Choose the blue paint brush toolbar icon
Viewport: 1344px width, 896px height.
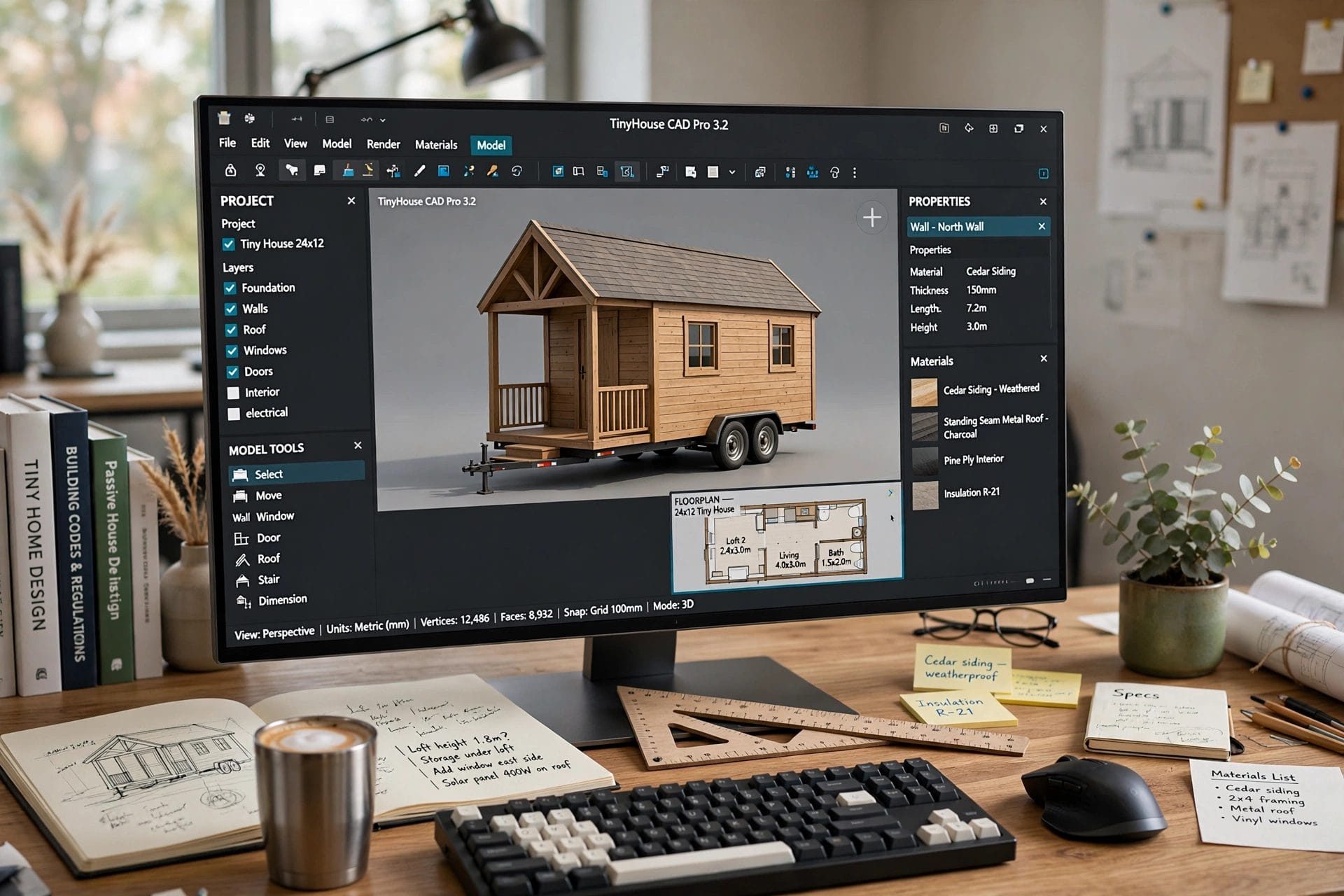[x=348, y=170]
